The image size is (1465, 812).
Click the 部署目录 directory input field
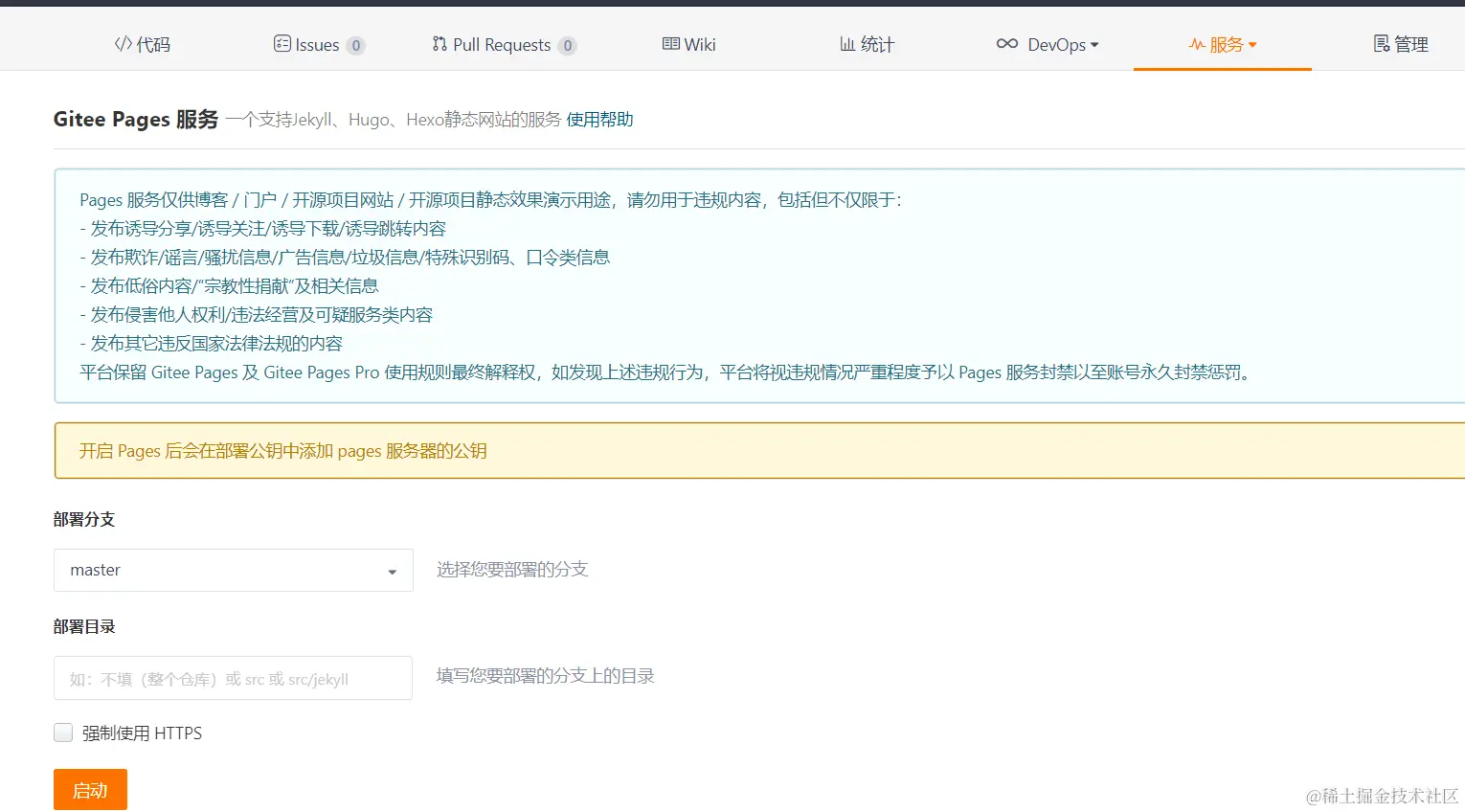tap(233, 677)
